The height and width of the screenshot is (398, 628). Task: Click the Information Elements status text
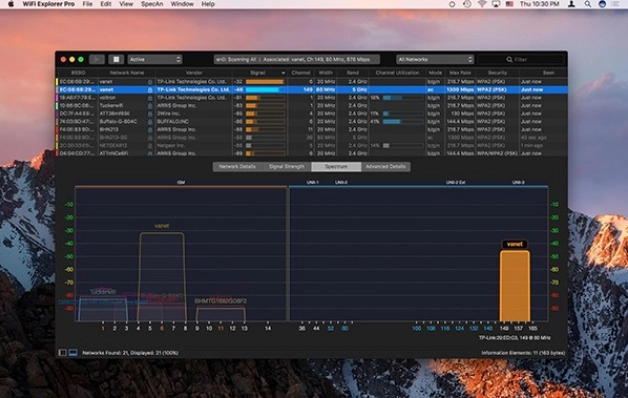click(523, 353)
